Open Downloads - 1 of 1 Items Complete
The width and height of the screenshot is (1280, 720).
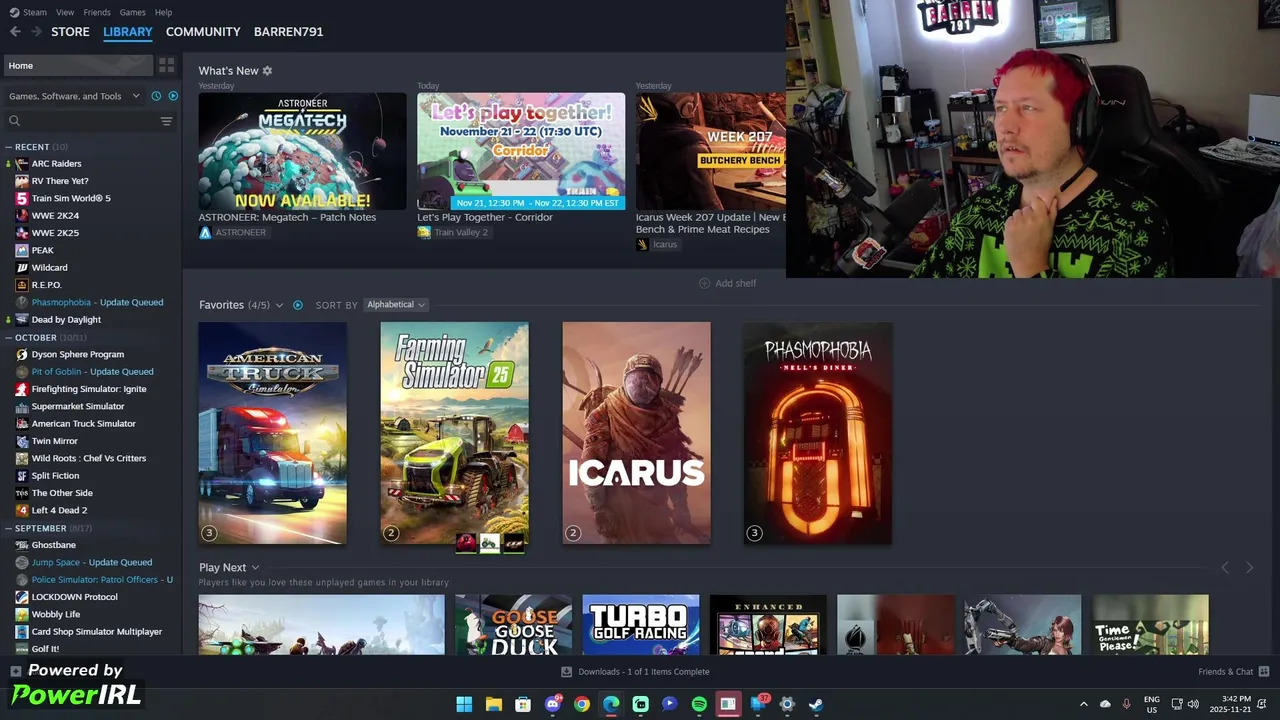click(x=643, y=672)
